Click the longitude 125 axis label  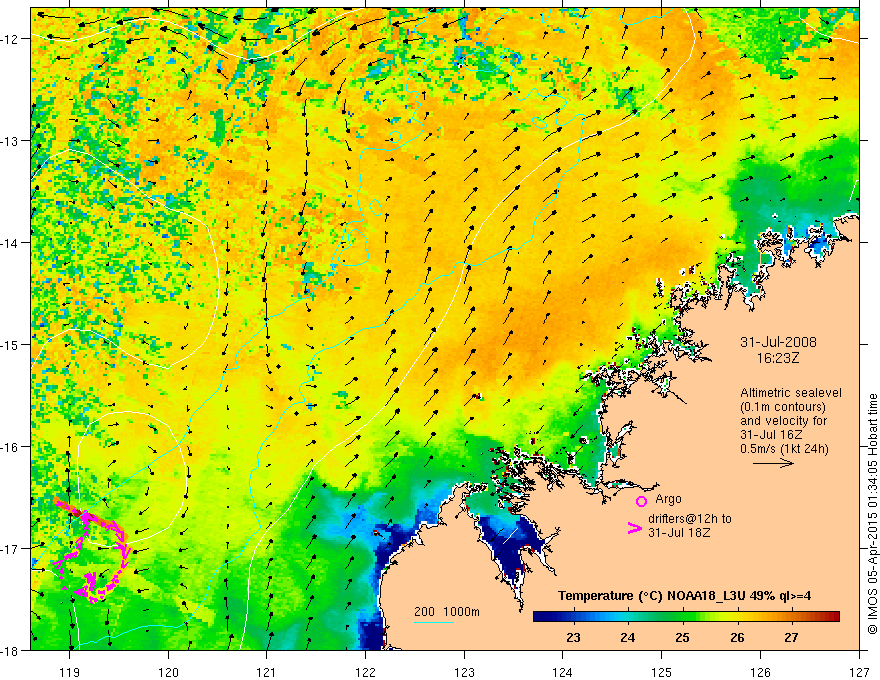(x=662, y=672)
